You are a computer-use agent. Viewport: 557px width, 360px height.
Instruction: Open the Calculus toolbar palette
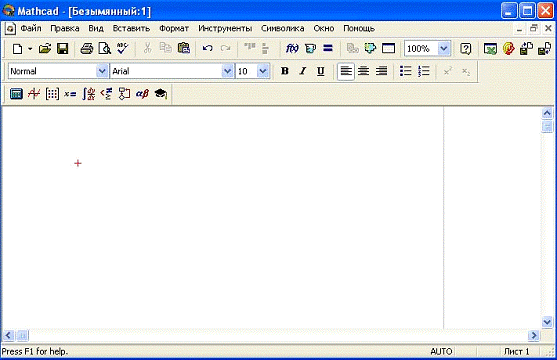coord(88,94)
